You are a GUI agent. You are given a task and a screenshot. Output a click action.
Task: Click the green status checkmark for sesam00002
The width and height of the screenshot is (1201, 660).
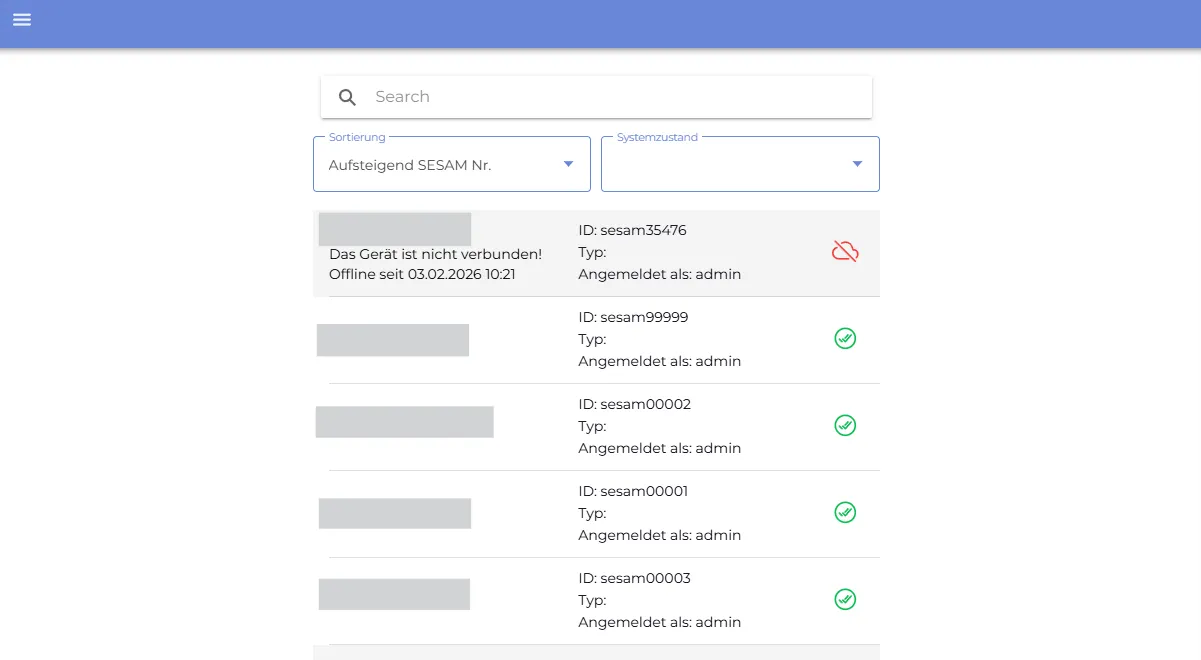point(845,425)
